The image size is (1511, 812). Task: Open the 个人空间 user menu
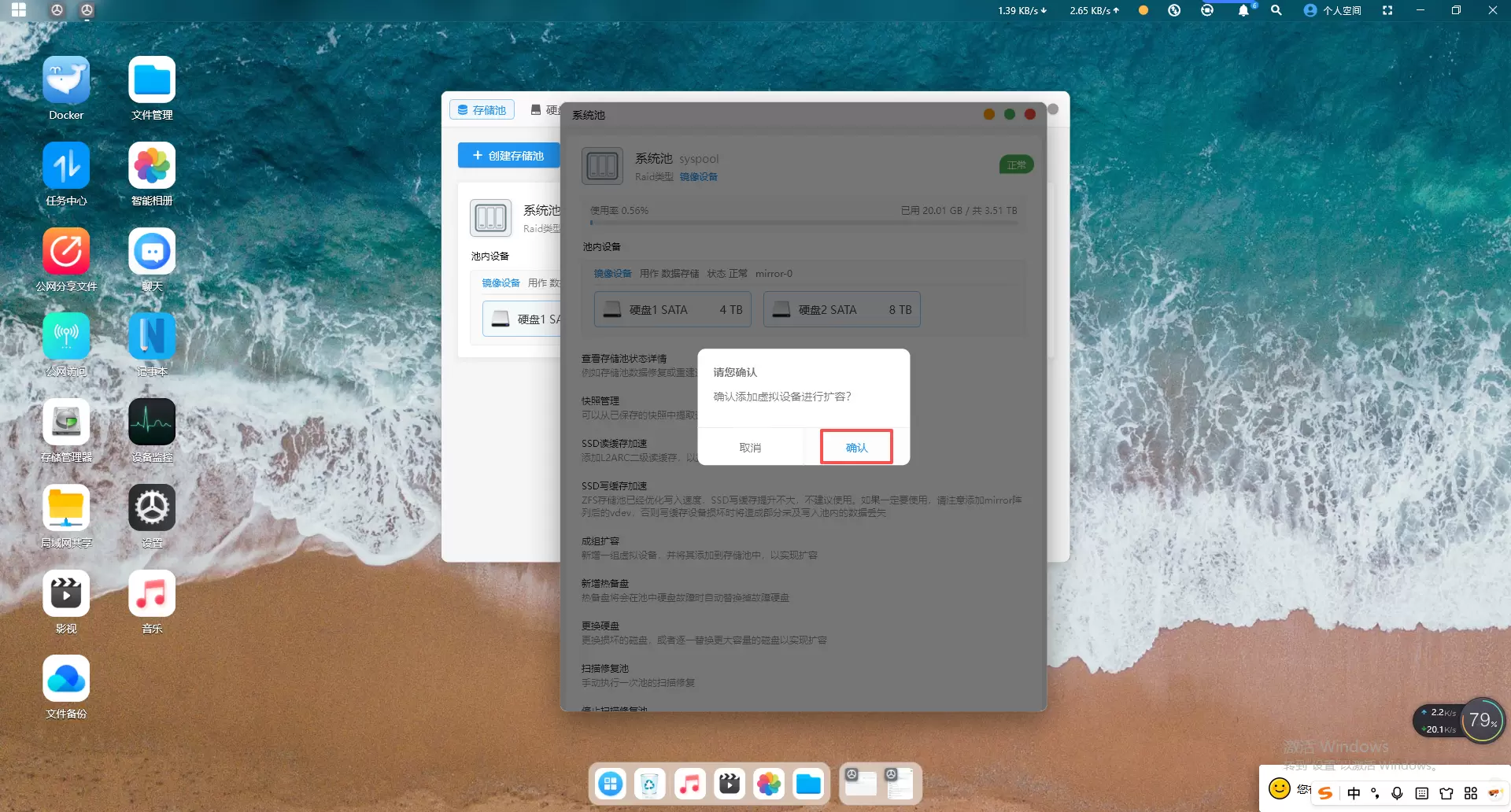(x=1332, y=10)
